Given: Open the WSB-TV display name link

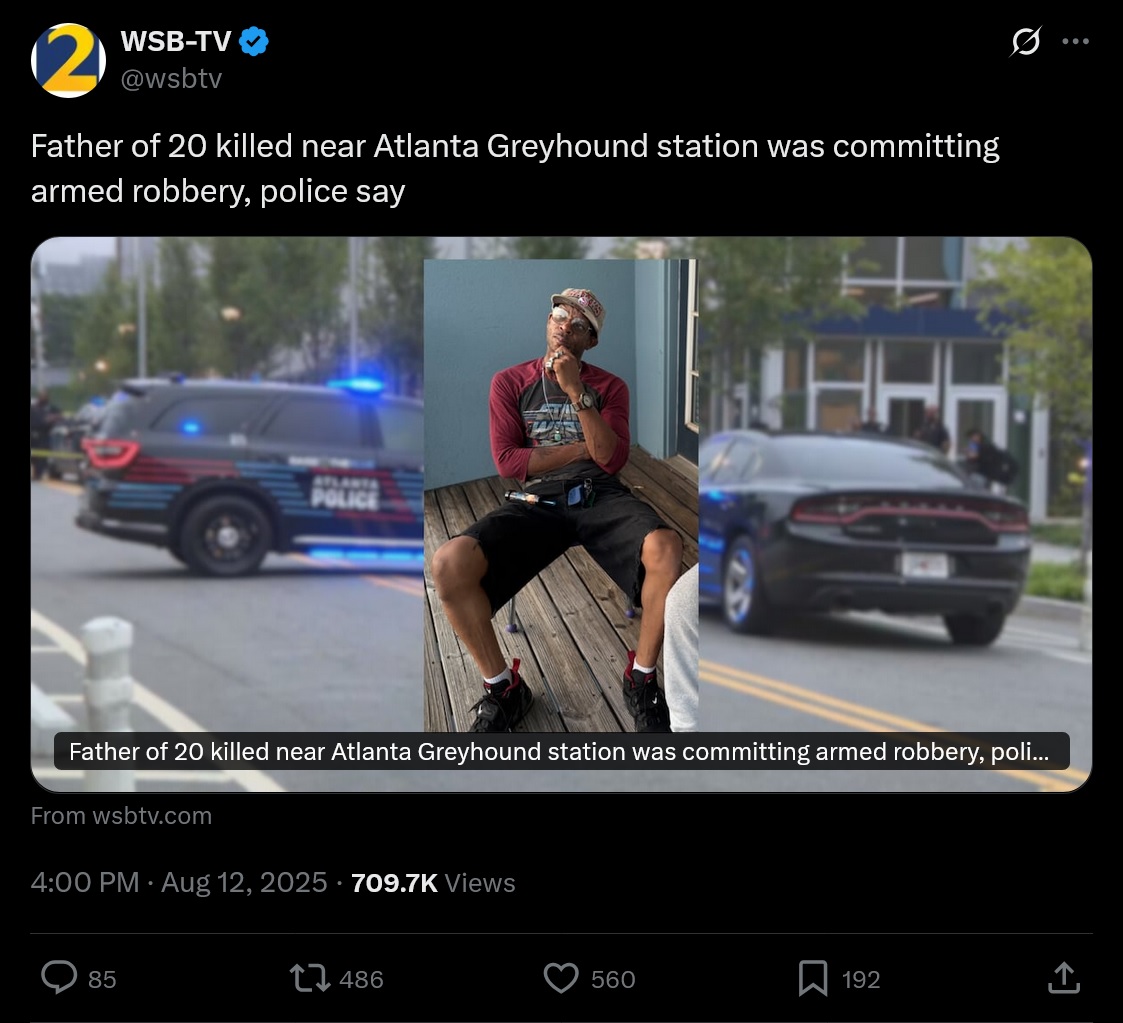Looking at the screenshot, I should tap(175, 41).
